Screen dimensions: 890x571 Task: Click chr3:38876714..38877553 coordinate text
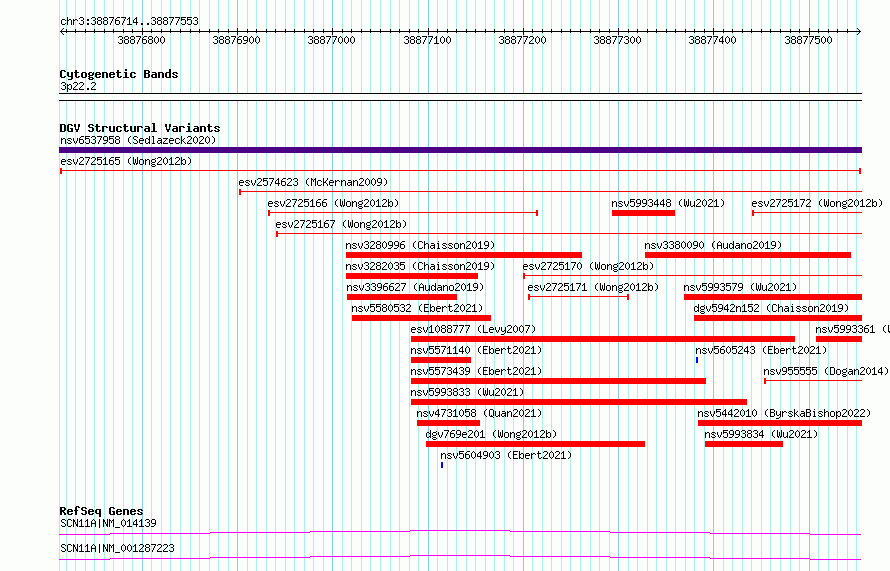[x=129, y=22]
